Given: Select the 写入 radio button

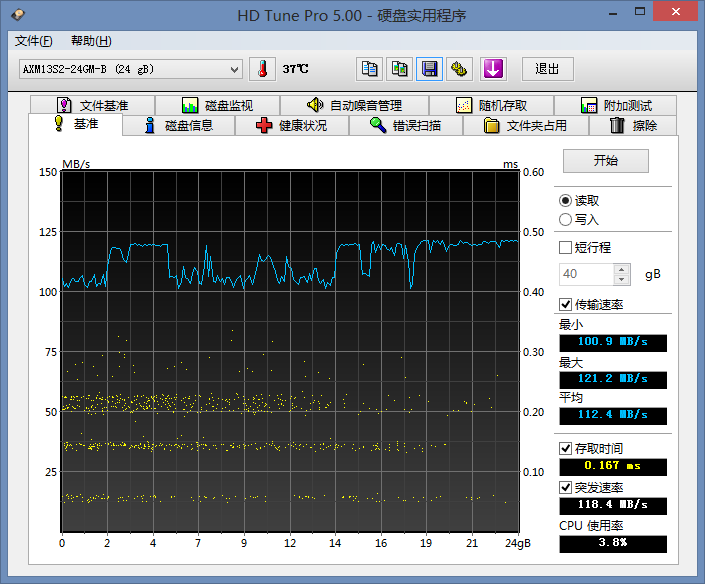Looking at the screenshot, I should [x=566, y=220].
